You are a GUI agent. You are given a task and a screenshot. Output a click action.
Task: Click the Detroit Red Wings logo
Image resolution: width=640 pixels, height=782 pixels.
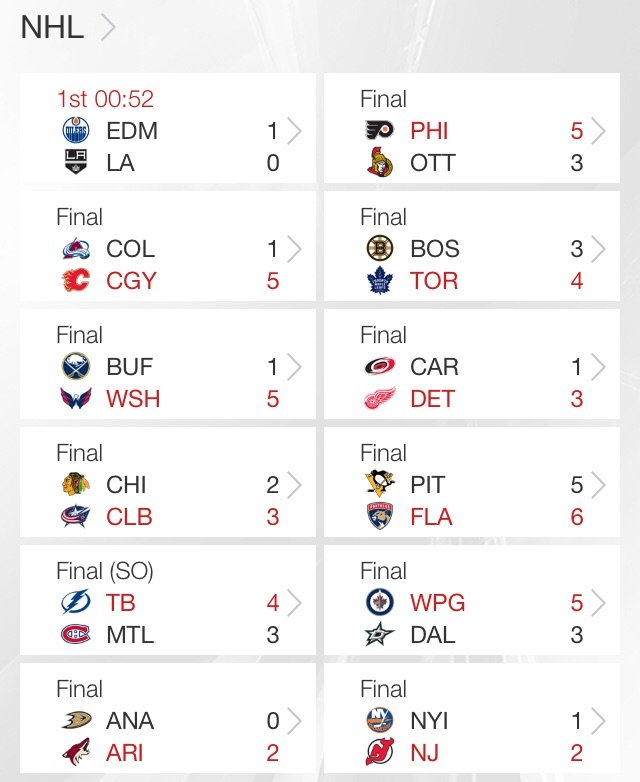point(380,398)
